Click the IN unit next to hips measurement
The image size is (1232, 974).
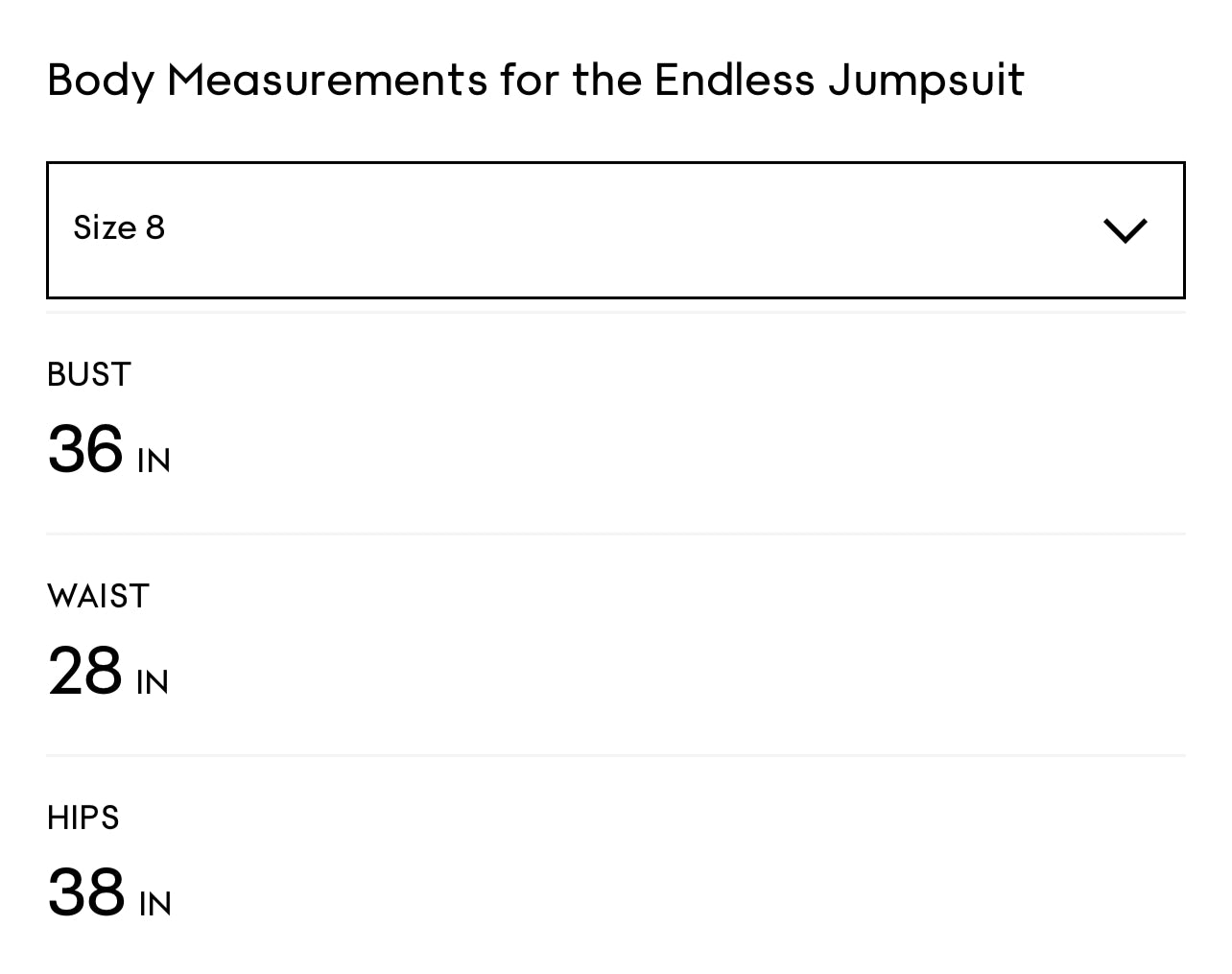(x=154, y=904)
